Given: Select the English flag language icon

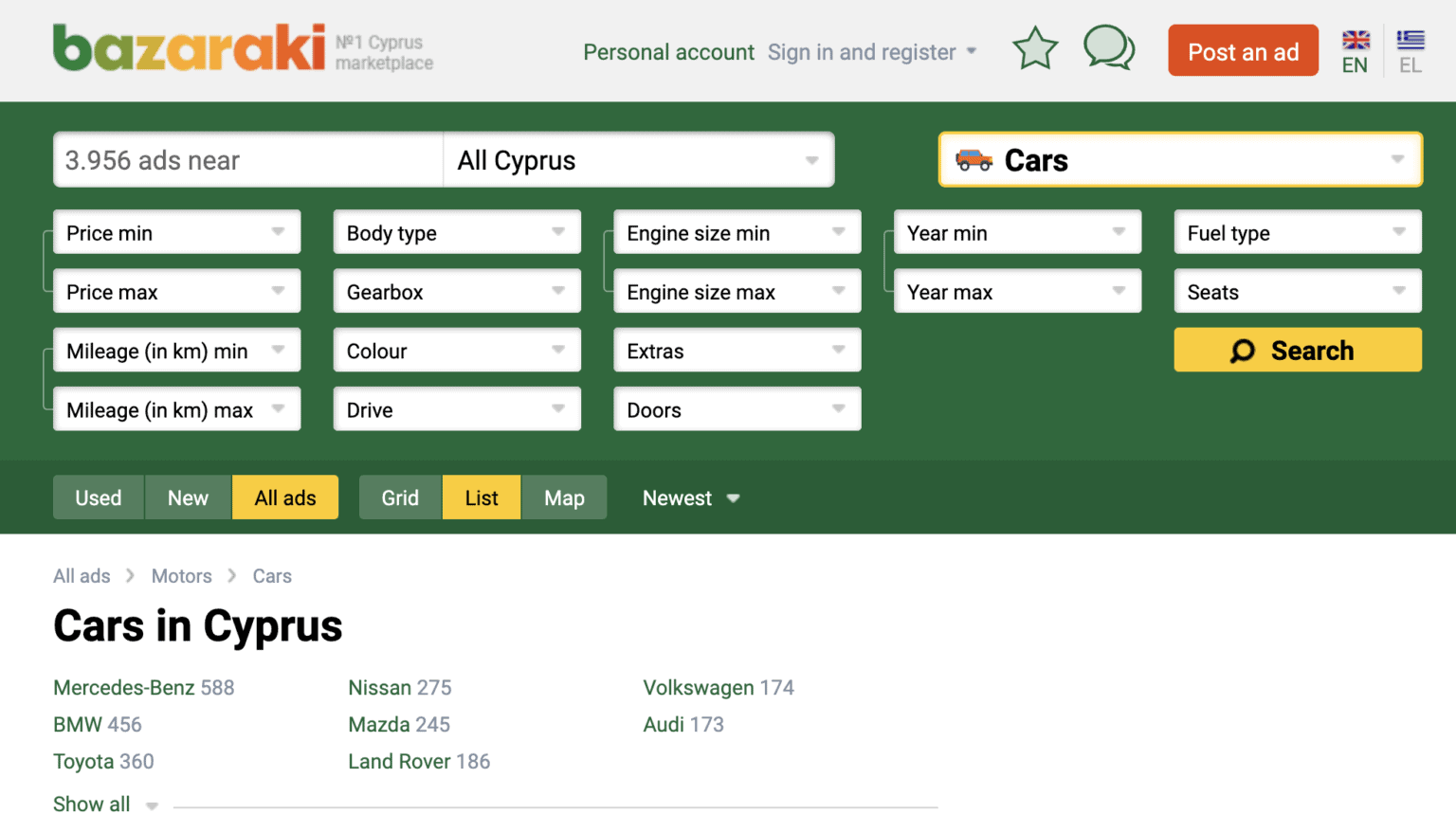Looking at the screenshot, I should point(1354,40).
